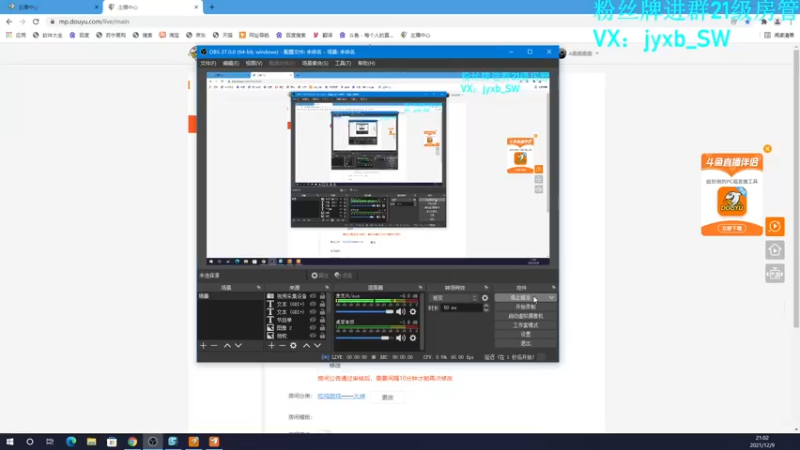Open the arrow dropdown beside 停止推流 button

click(552, 297)
